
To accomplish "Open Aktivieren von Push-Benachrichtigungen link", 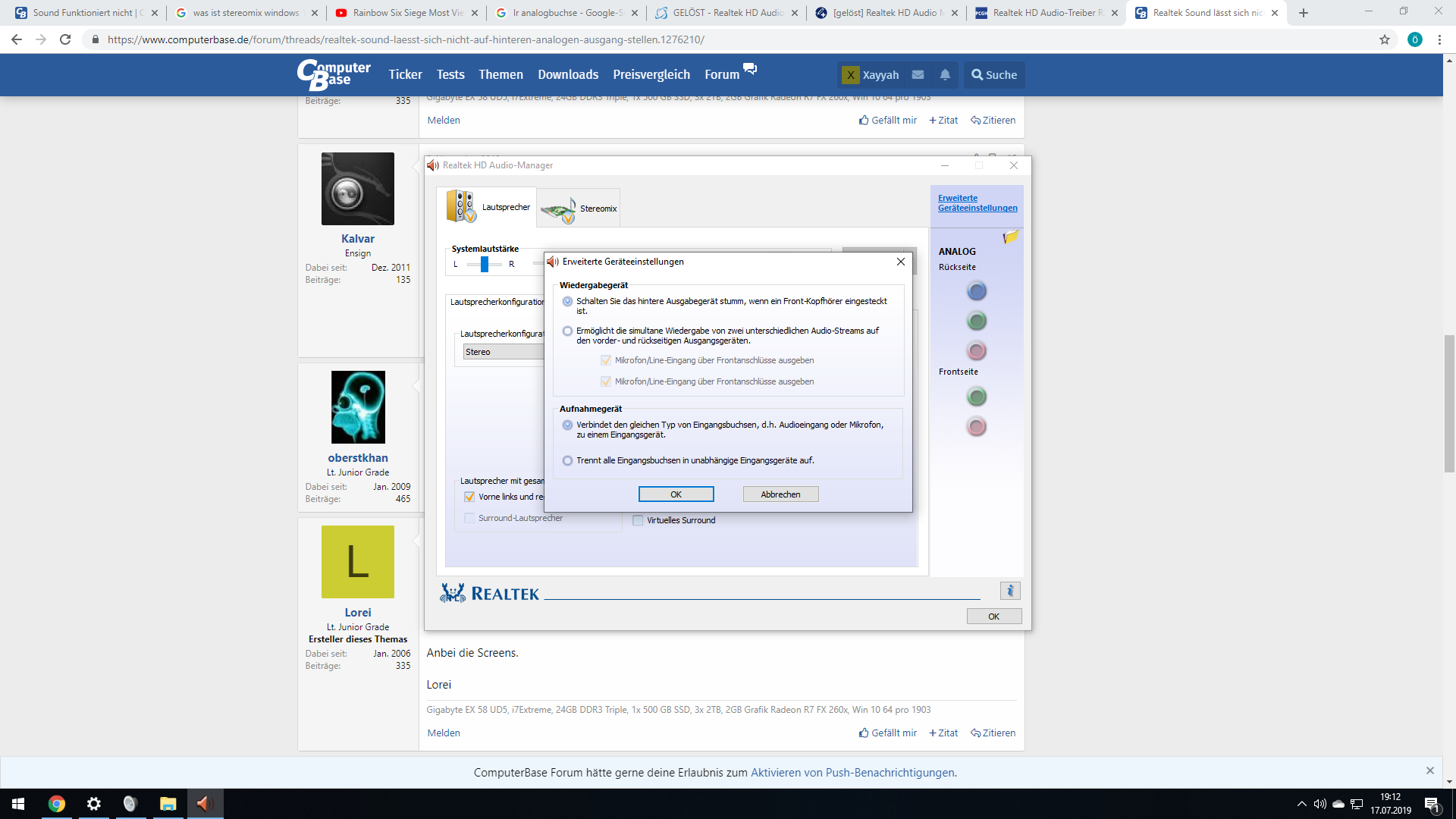I will 852,773.
